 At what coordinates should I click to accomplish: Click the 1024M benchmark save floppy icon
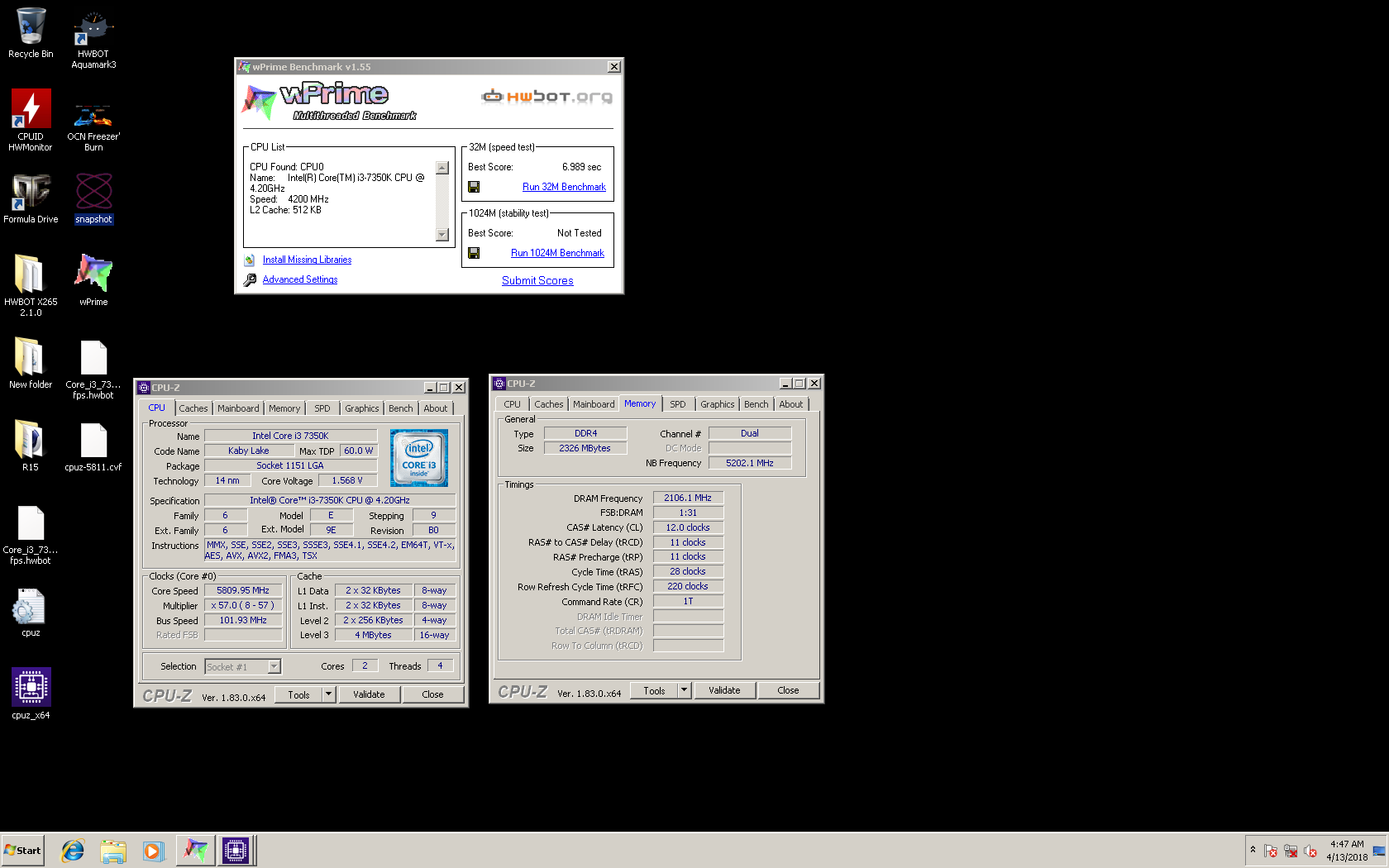(474, 253)
